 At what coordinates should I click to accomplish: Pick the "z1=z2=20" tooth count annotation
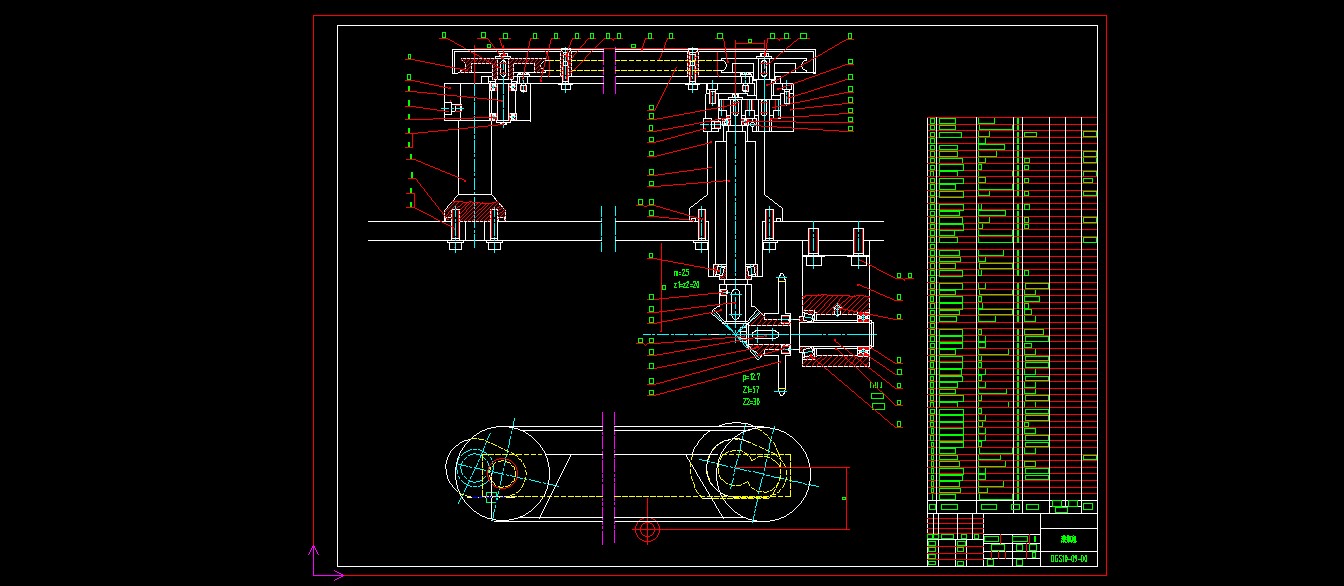click(686, 285)
